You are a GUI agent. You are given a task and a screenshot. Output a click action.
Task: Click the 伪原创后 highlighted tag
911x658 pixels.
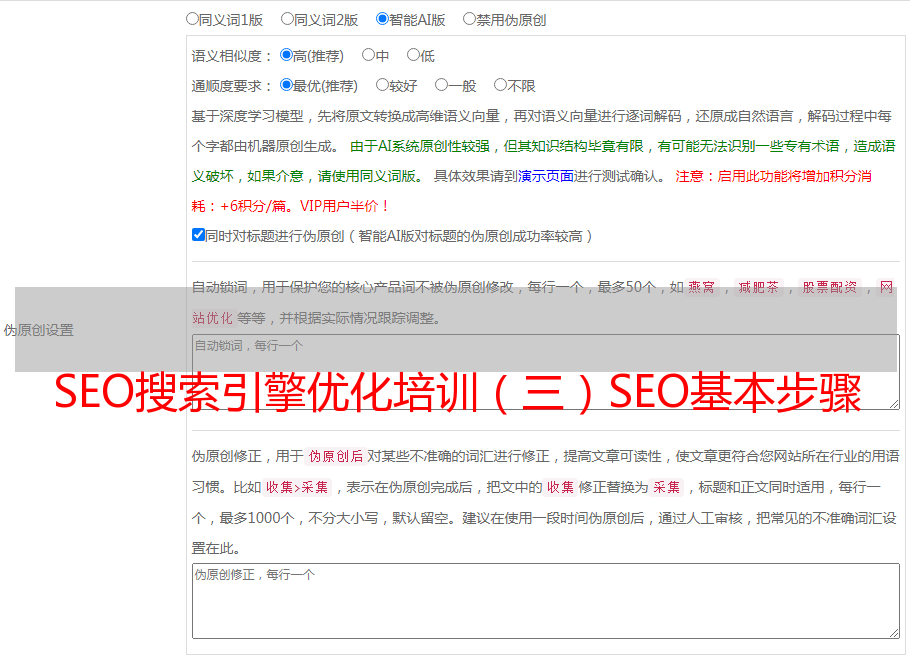336,456
